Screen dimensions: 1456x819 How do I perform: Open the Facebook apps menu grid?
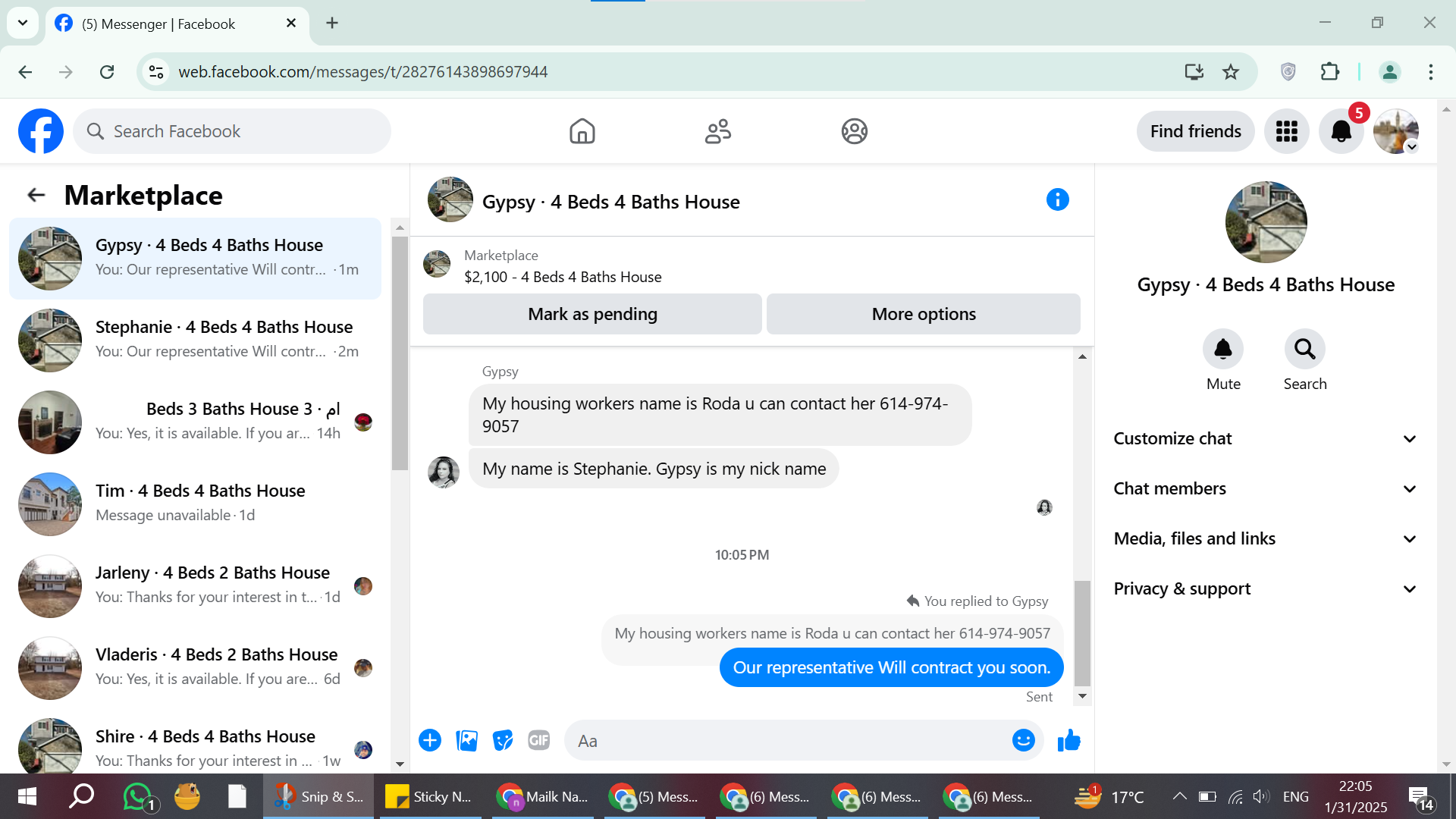(1287, 131)
